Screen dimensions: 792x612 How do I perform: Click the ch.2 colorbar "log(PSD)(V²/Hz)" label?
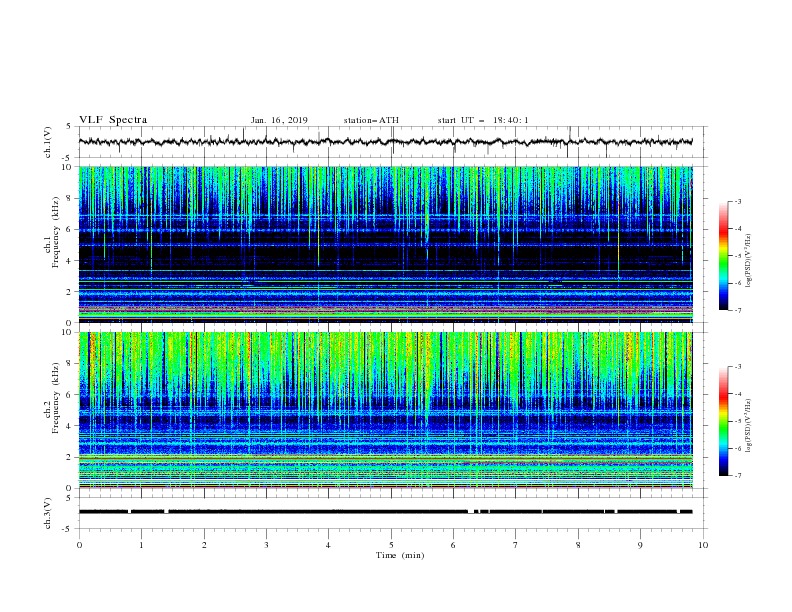point(749,425)
